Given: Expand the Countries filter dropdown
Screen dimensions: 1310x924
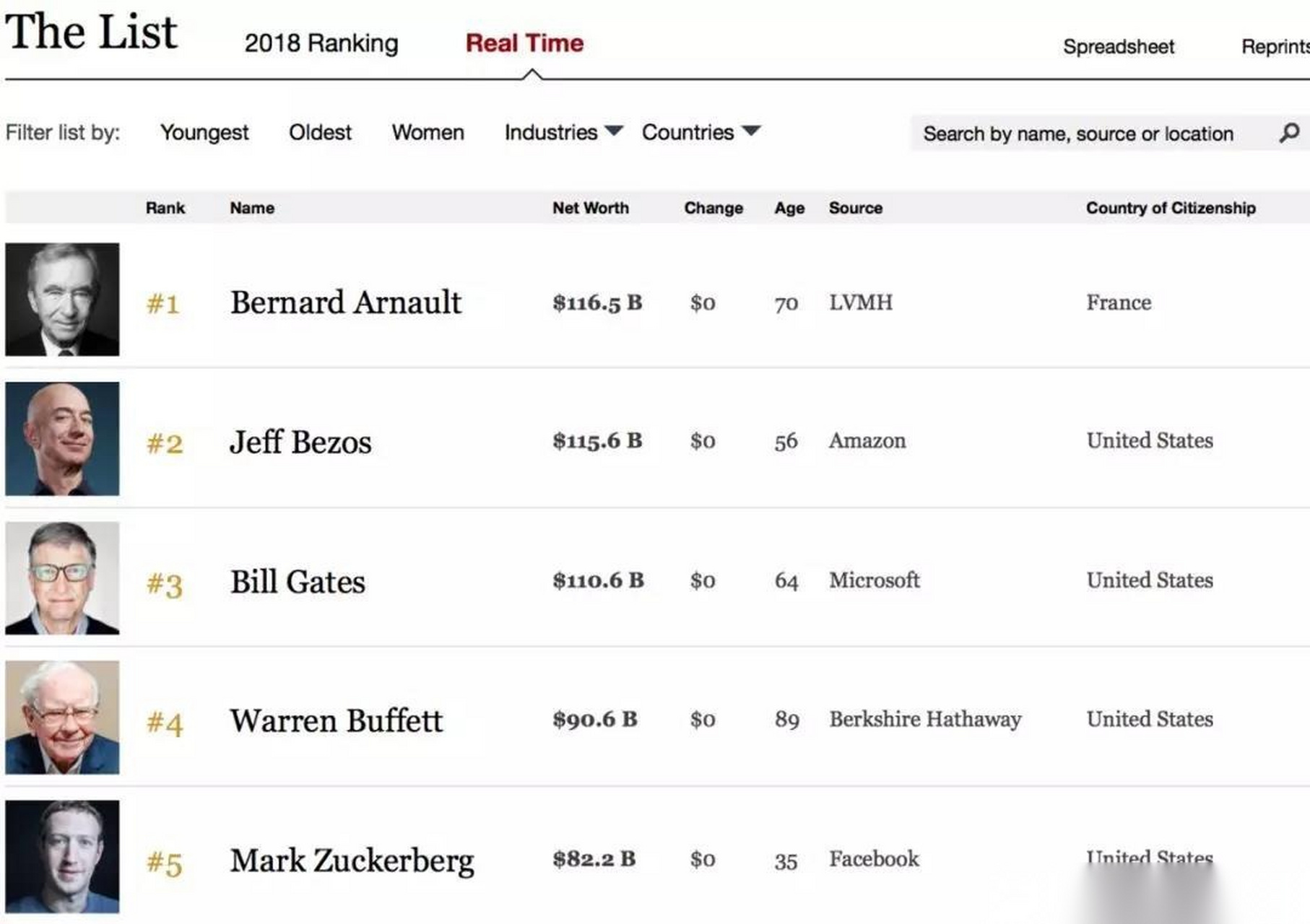Looking at the screenshot, I should click(x=700, y=132).
